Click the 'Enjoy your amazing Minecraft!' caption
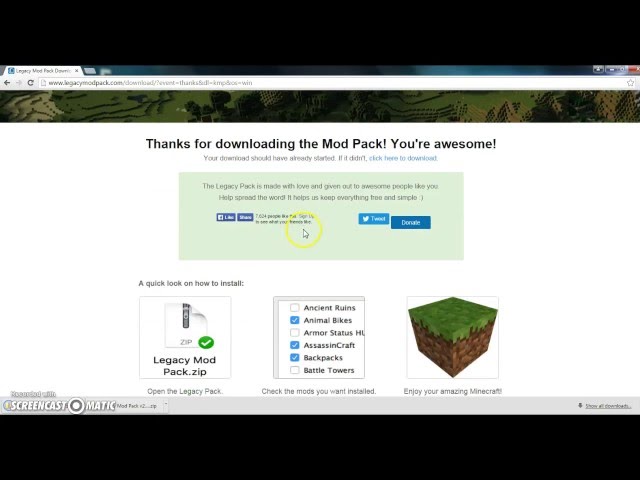 click(453, 391)
